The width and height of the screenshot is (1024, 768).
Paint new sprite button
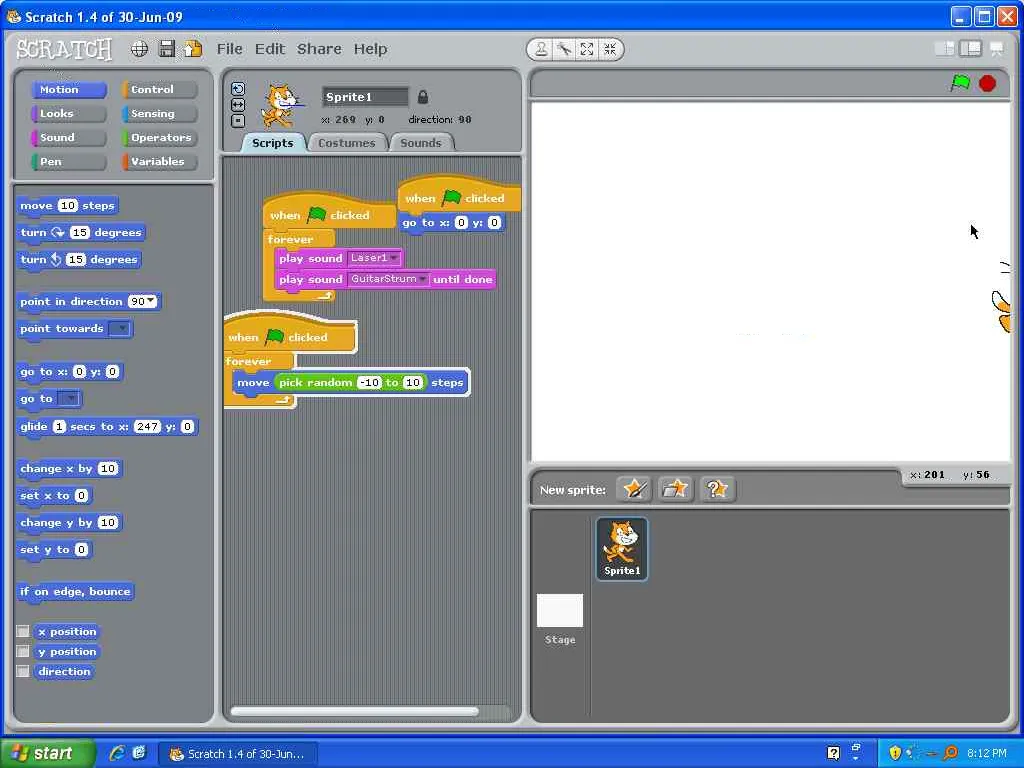pos(633,488)
